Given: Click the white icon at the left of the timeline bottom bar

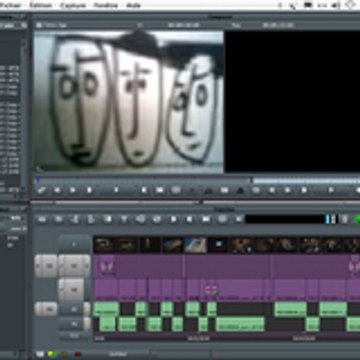Looking at the screenshot, I should point(40,354).
